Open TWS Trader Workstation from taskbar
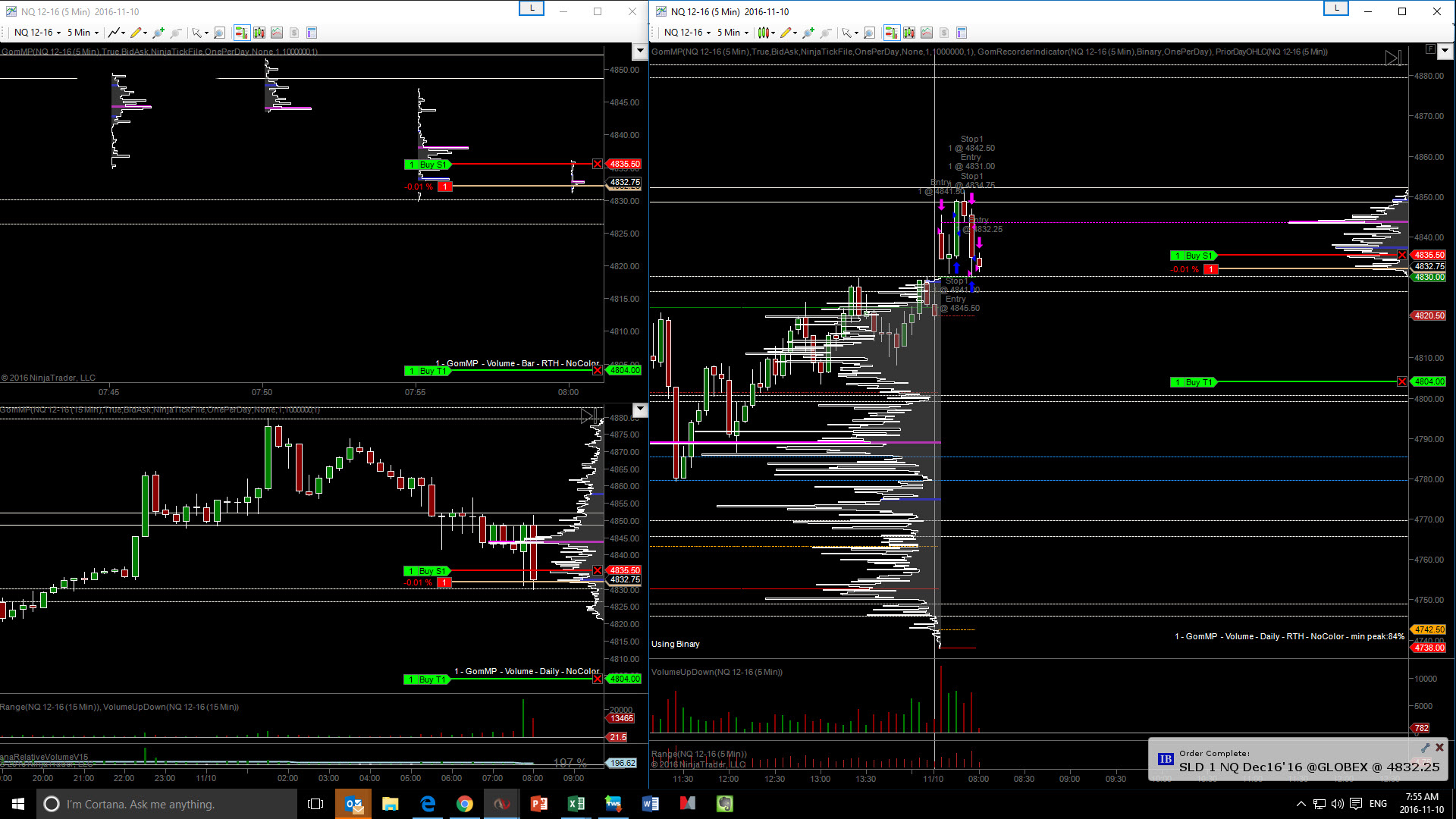 [x=613, y=804]
